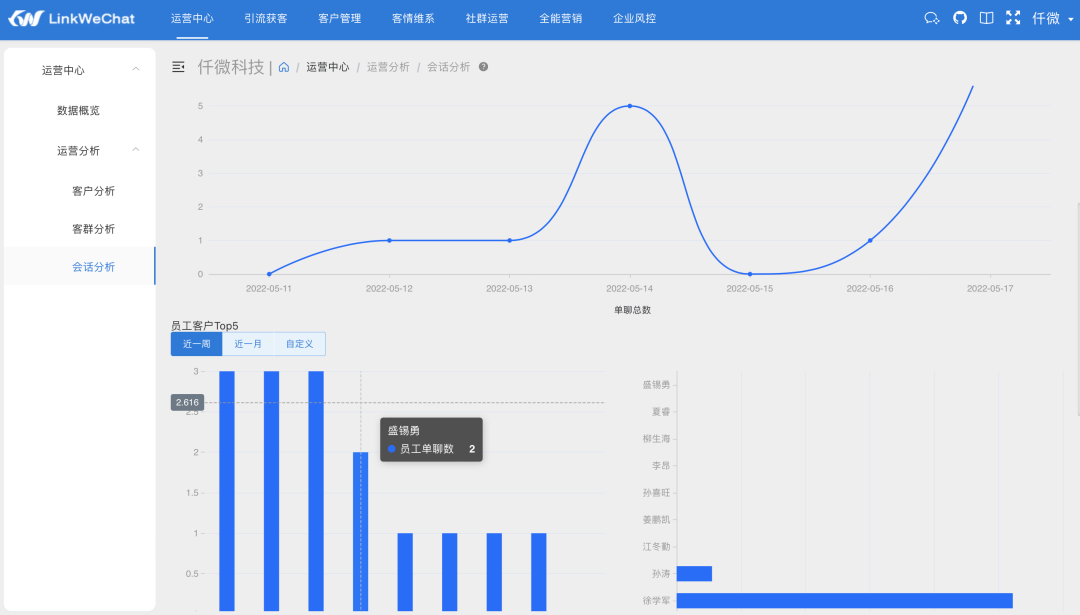
Task: Switch to 引流获客 top tab
Action: [x=266, y=19]
